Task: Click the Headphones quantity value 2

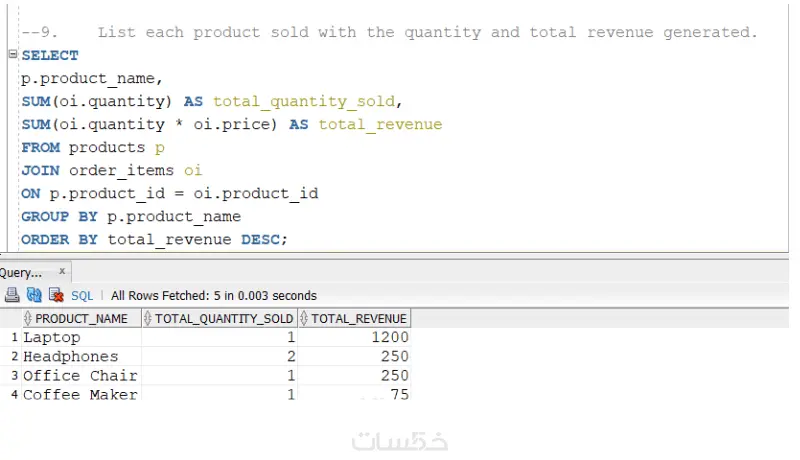Action: coord(291,356)
